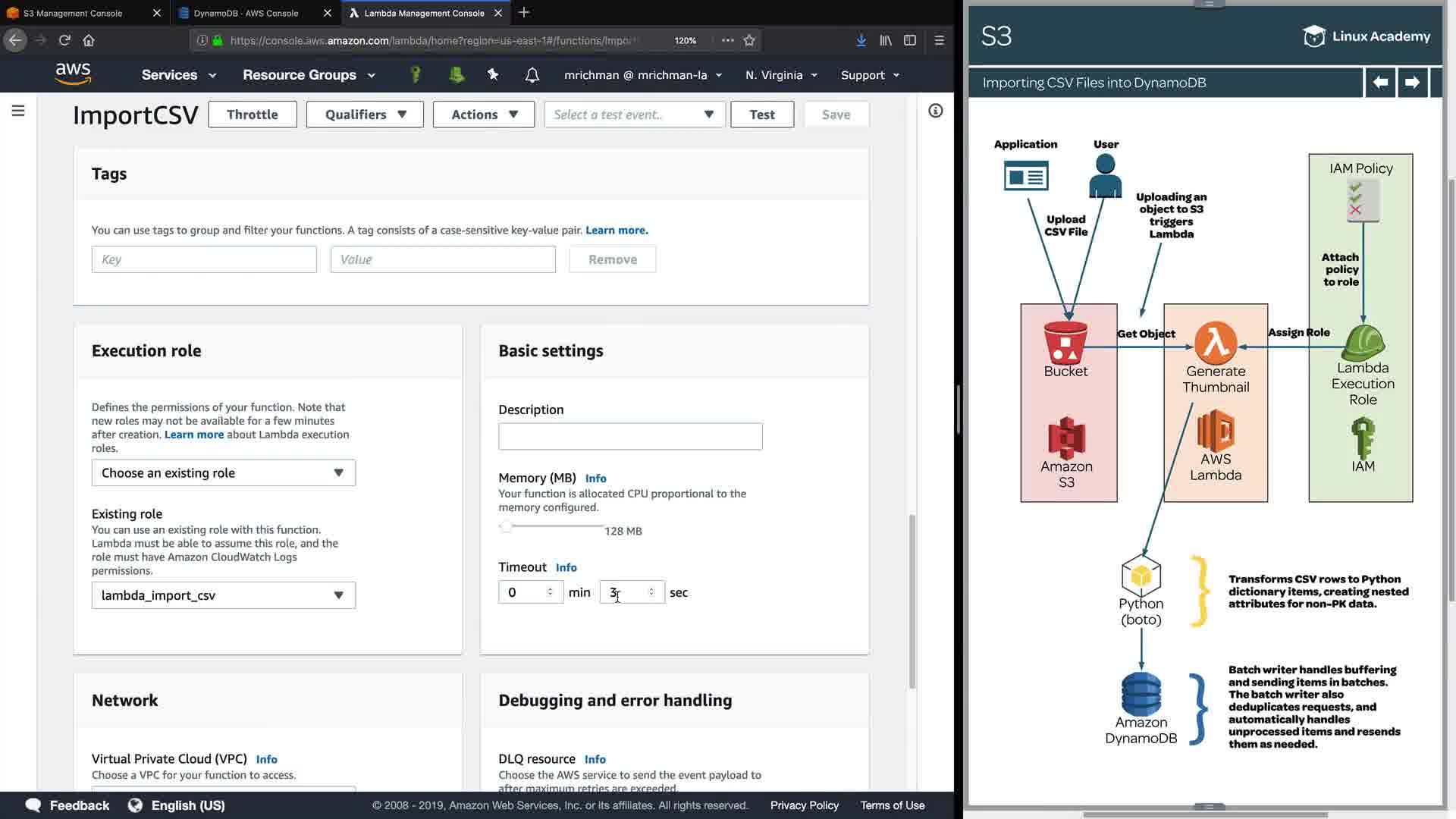Switch to the DynamoDB AWS Console tab

pyautogui.click(x=246, y=13)
